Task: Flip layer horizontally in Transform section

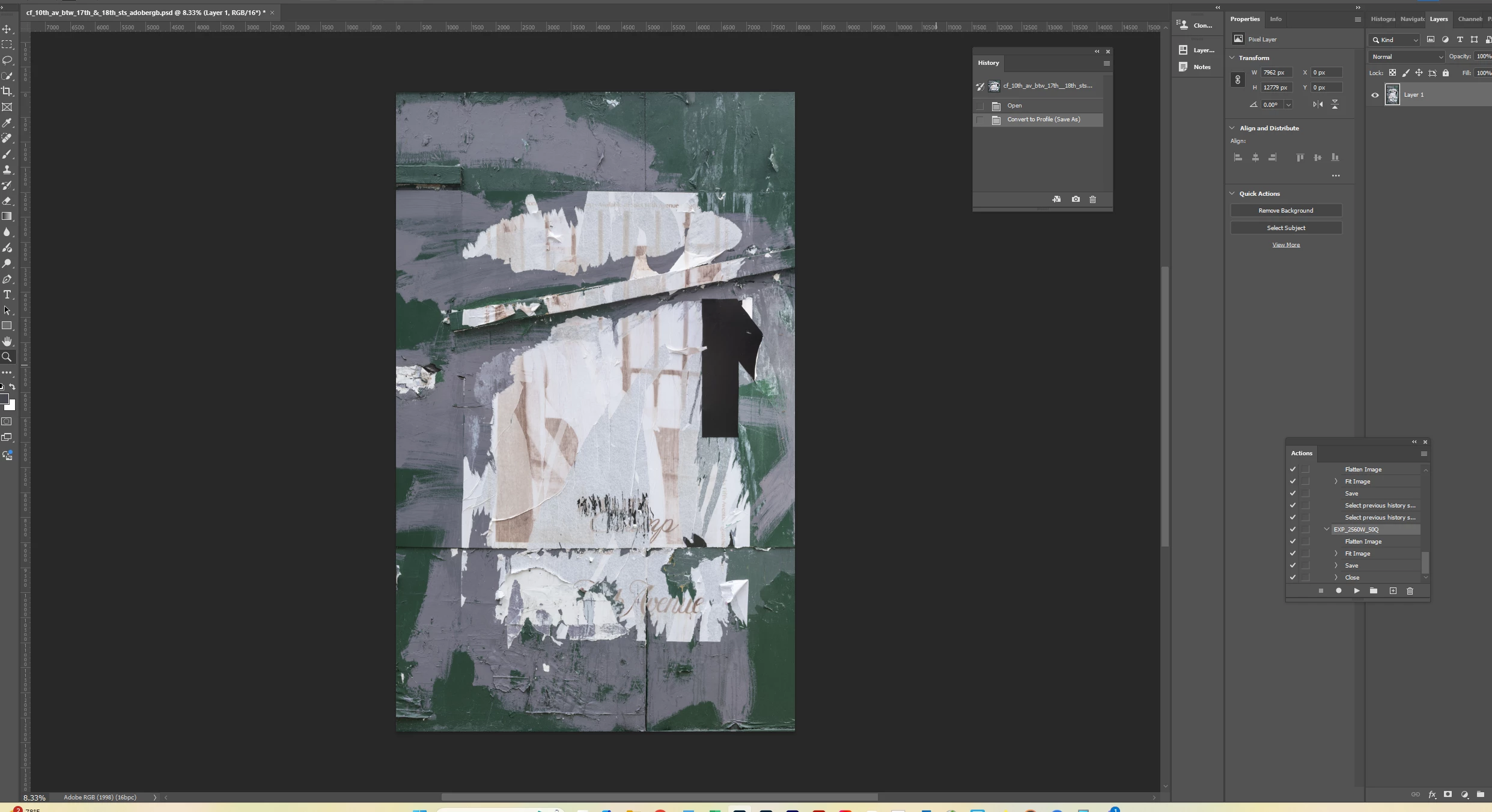Action: 1318,105
